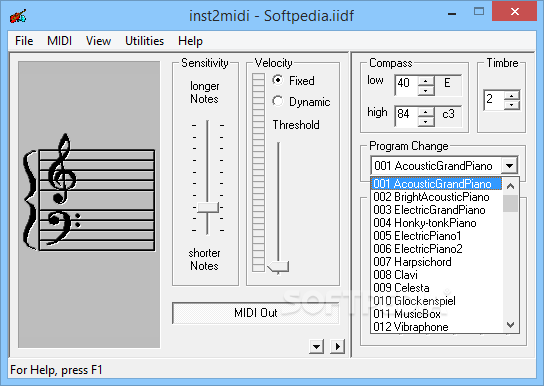
Task: Click the Timbre value field
Action: (x=494, y=100)
